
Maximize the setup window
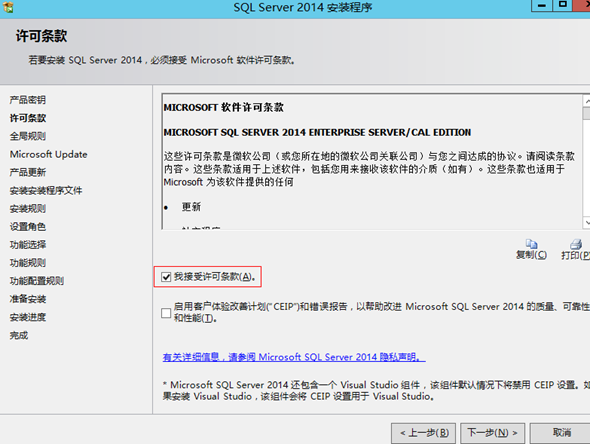tap(563, 5)
